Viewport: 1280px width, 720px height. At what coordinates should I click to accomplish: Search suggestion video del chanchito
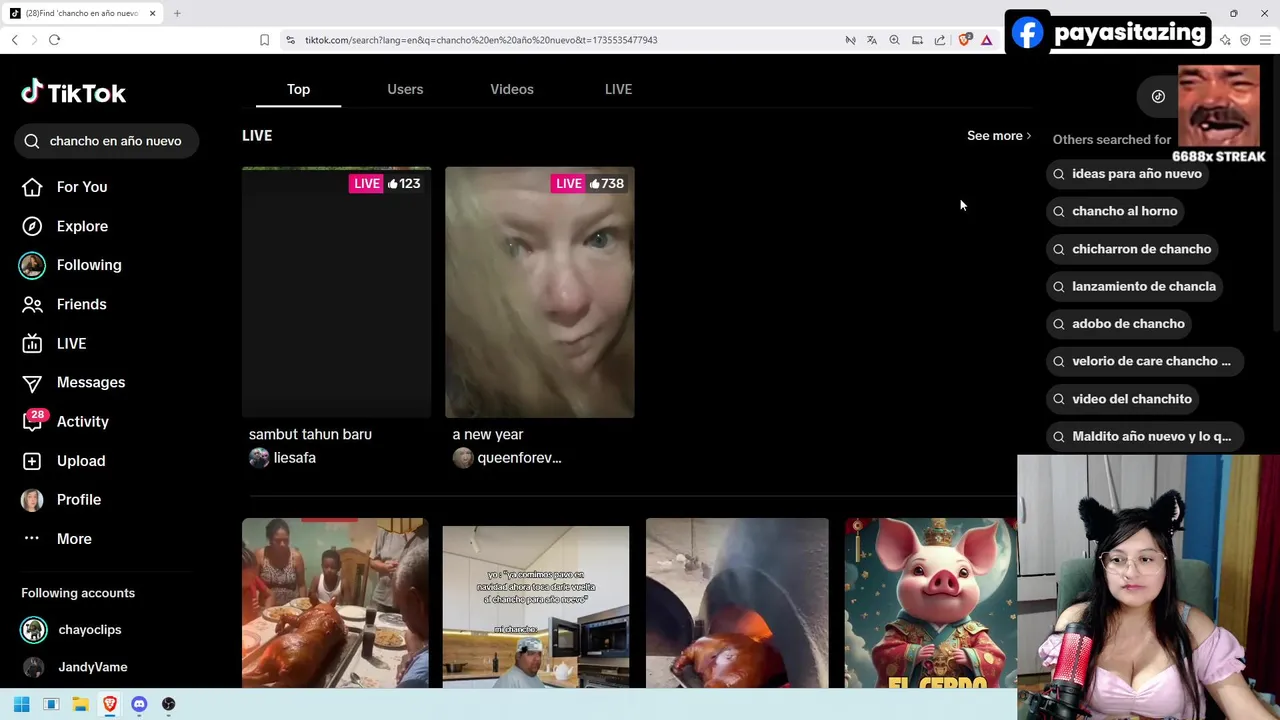tap(1122, 399)
